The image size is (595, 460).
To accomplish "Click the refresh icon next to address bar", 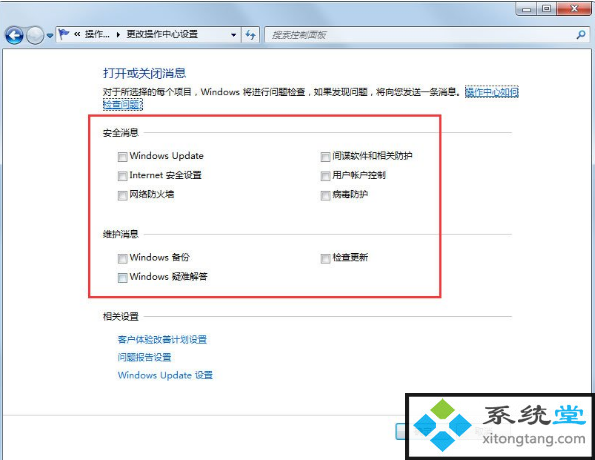I will (250, 35).
